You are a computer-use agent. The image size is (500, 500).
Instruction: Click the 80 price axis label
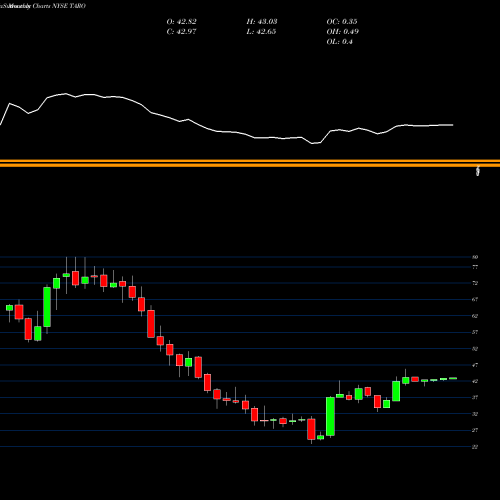click(x=475, y=257)
